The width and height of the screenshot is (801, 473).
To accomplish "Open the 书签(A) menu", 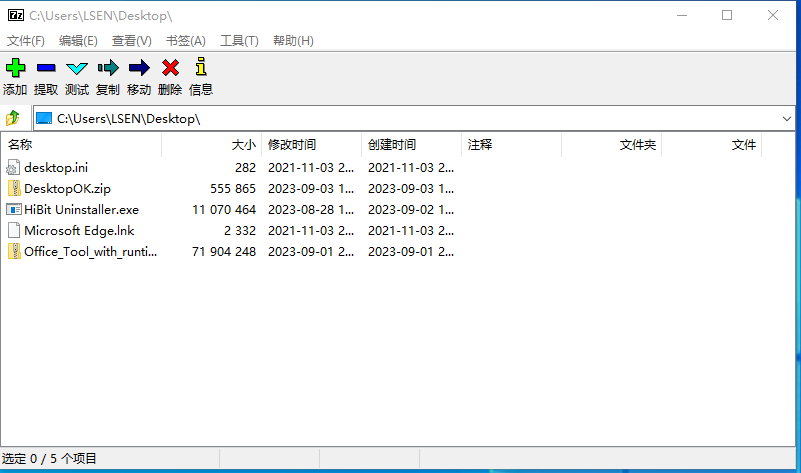I will (x=186, y=40).
